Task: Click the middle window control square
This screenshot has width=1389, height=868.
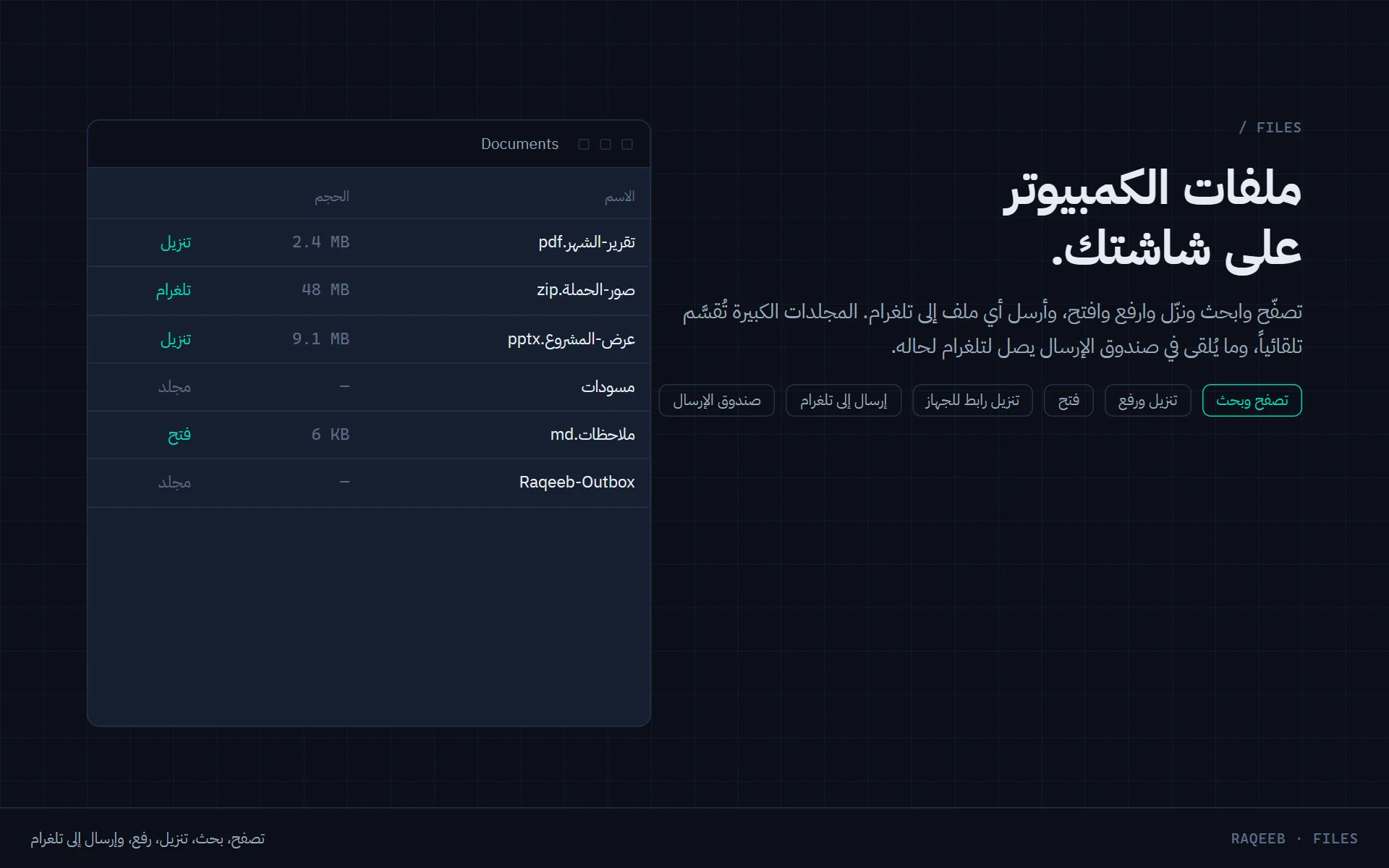Action: click(606, 144)
